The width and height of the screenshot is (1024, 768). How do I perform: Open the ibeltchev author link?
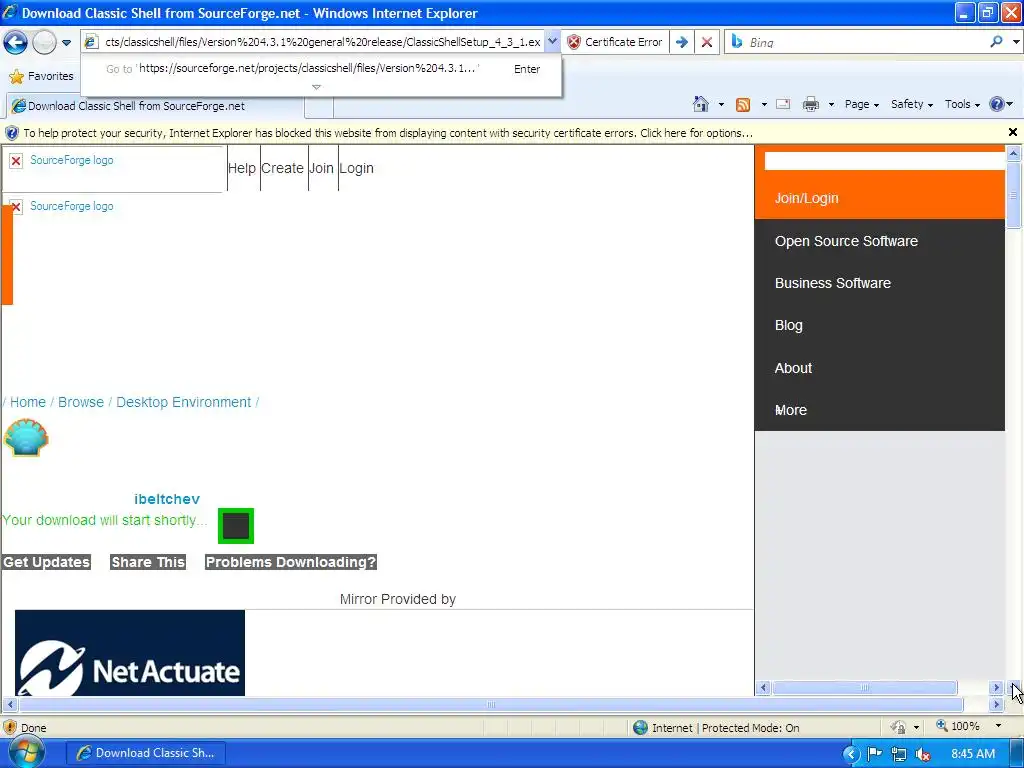coord(167,500)
